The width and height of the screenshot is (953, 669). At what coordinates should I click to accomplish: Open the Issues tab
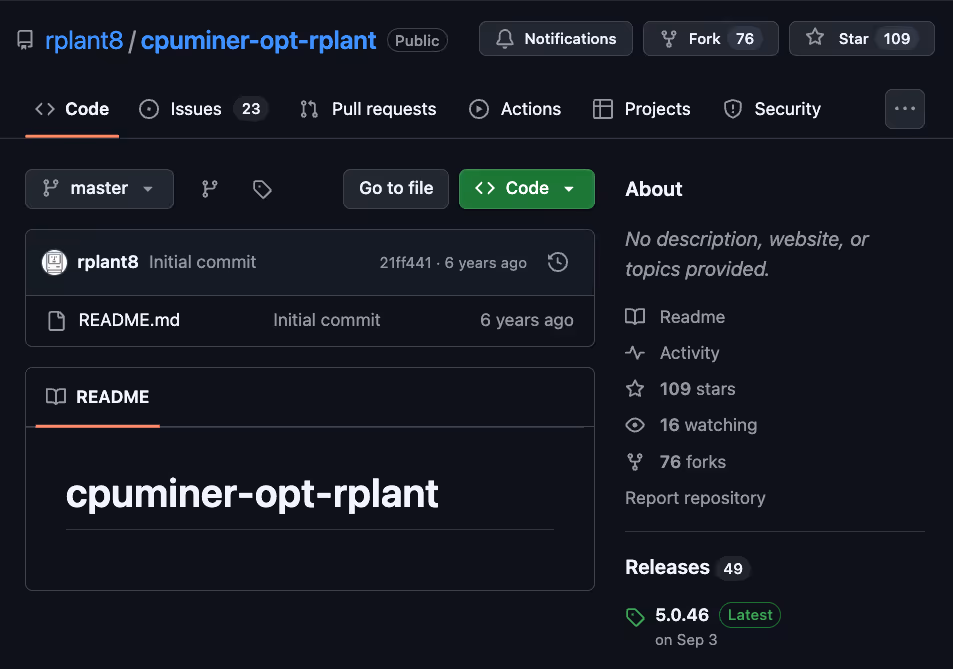click(203, 109)
